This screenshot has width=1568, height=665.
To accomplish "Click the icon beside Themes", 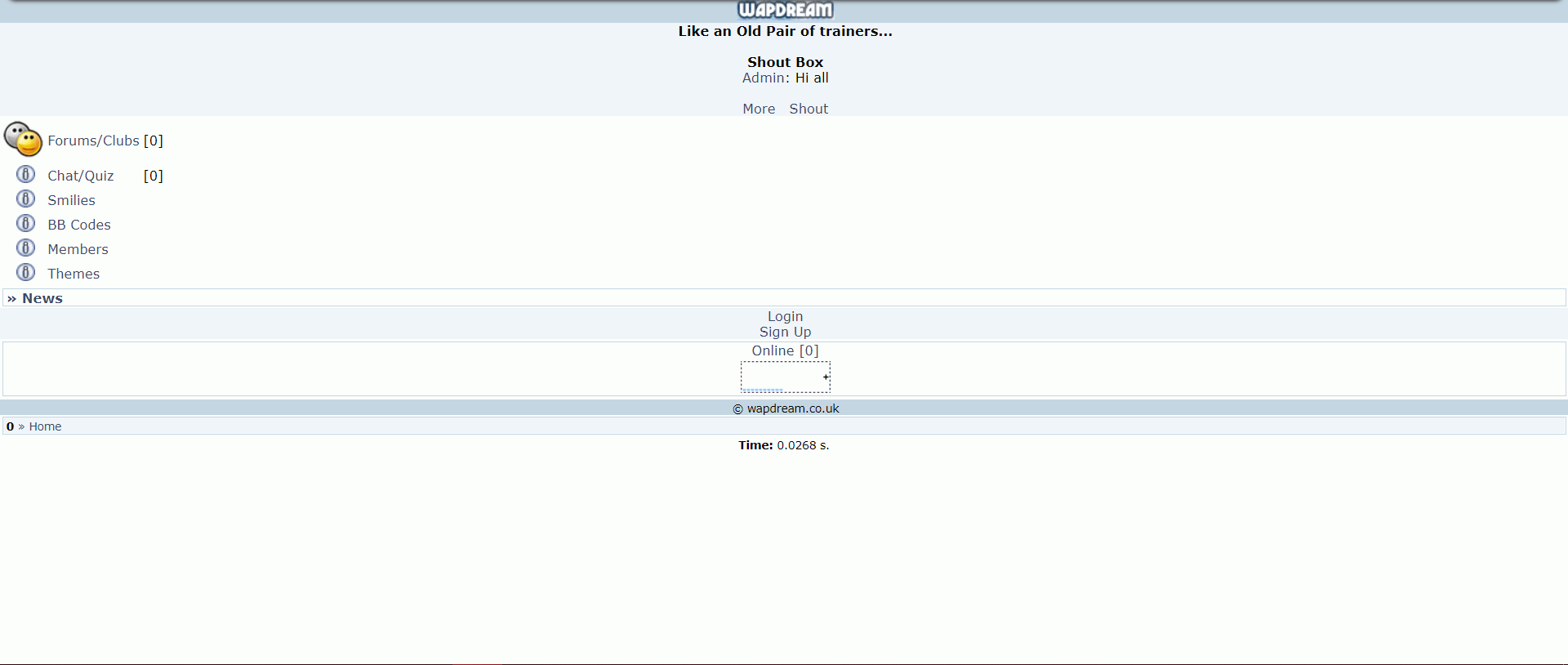I will pyautogui.click(x=26, y=273).
